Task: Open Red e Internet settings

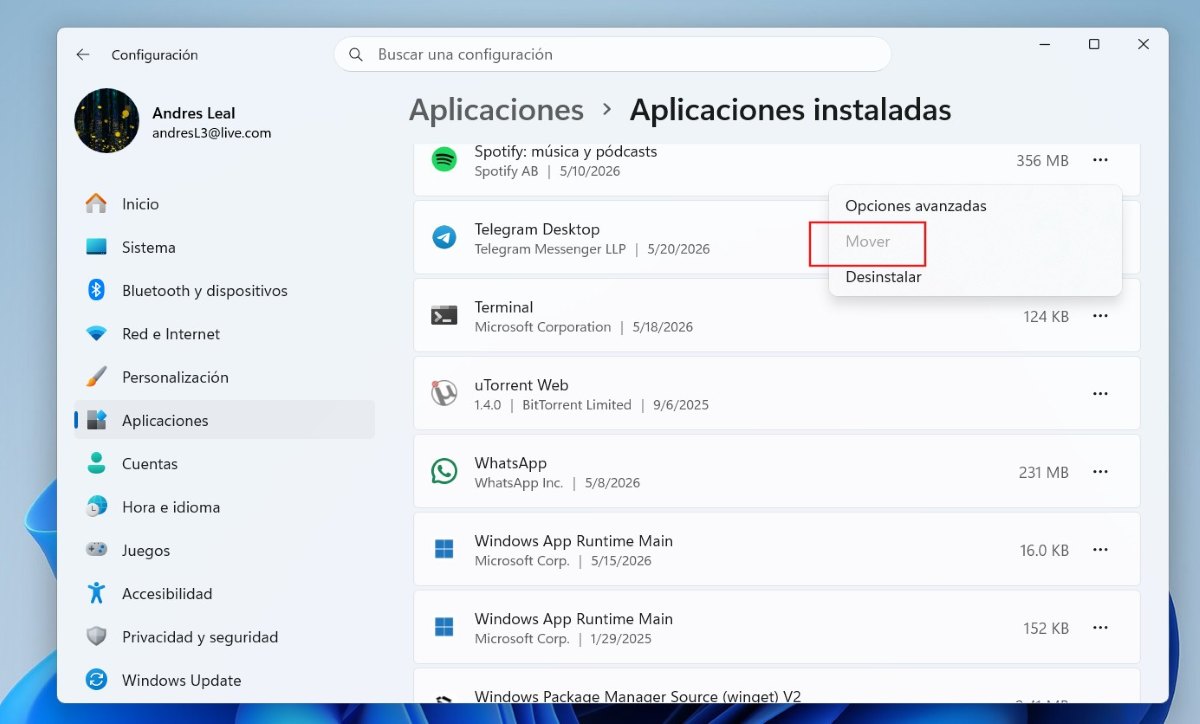Action: (x=224, y=334)
